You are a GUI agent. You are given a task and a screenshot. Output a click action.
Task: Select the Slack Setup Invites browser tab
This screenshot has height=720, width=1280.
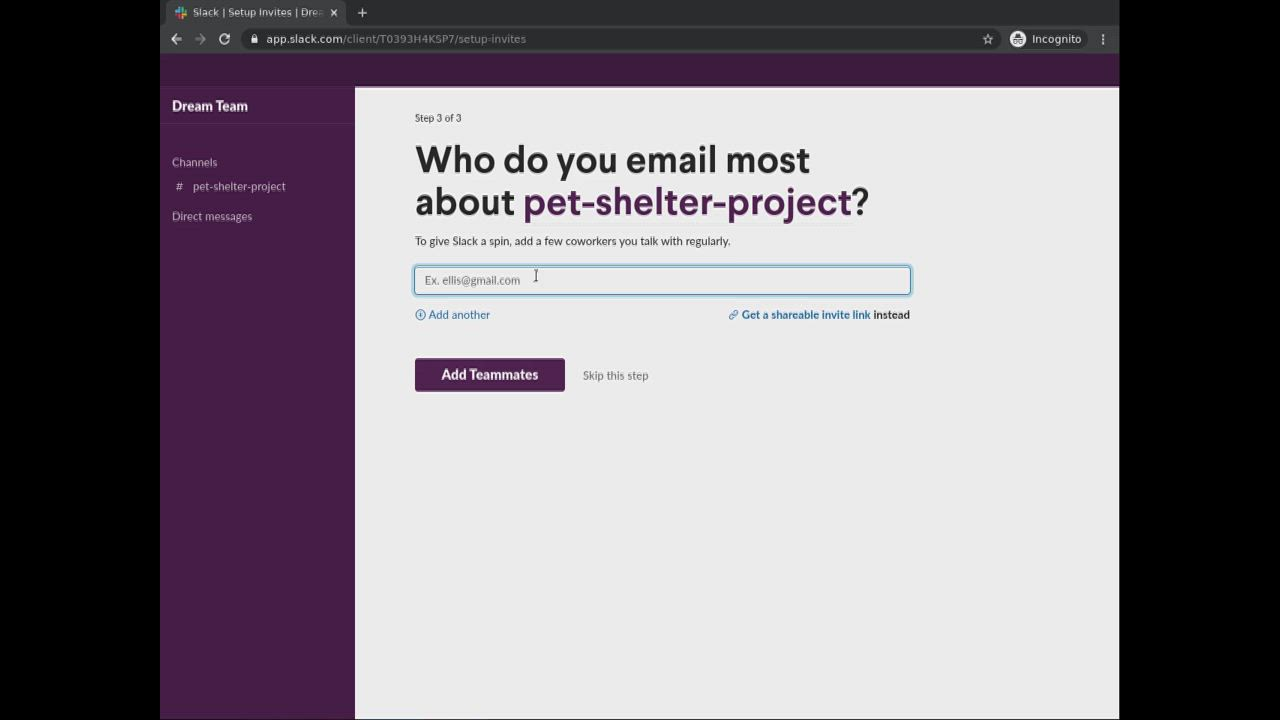pos(256,13)
